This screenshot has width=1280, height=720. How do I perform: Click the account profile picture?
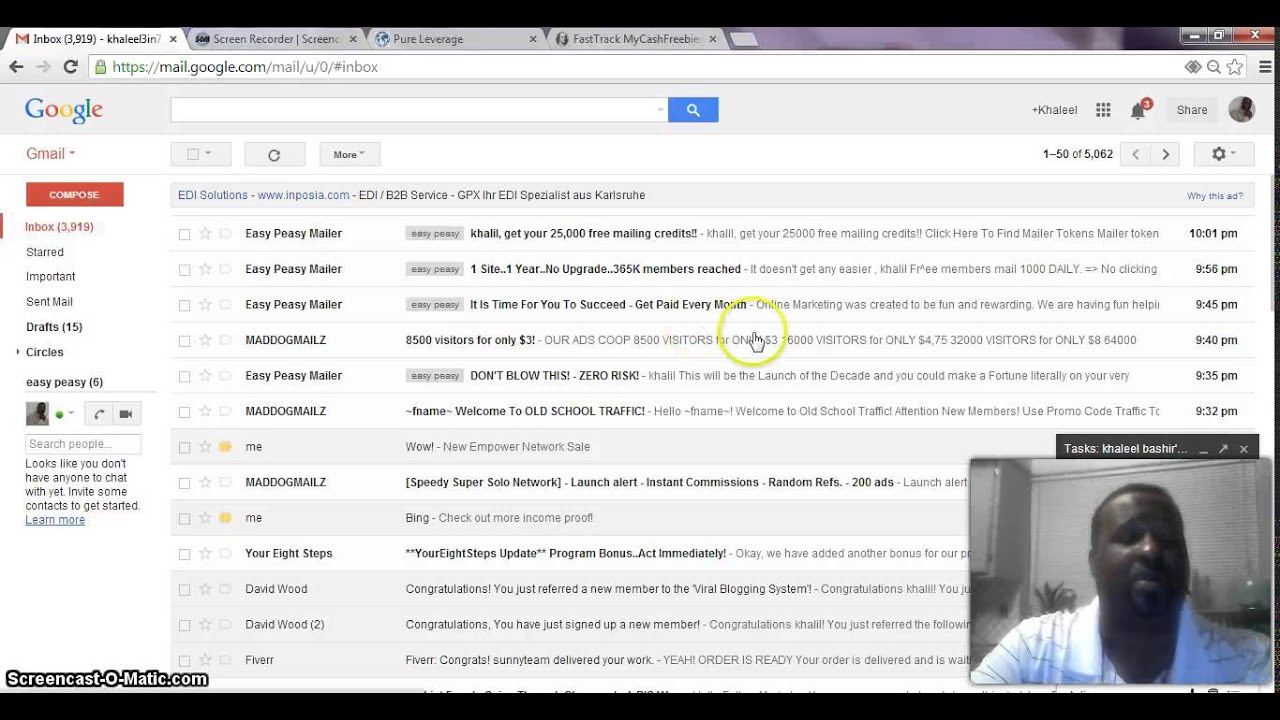1241,110
